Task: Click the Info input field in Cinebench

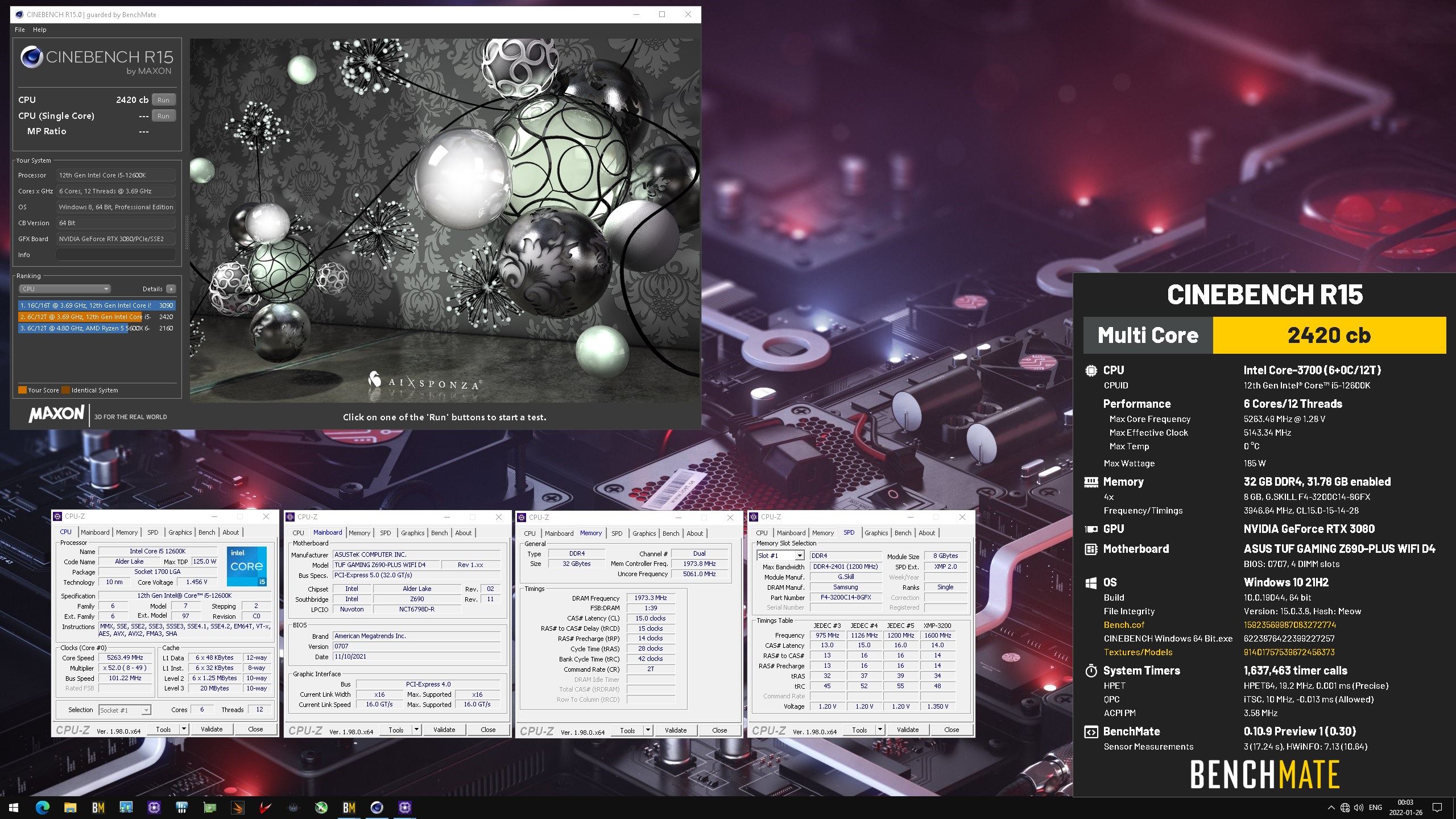Action: click(116, 255)
